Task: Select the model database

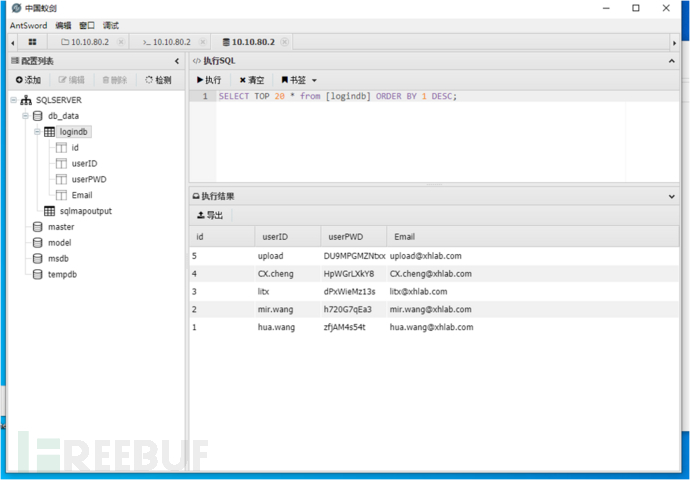Action: 59,243
